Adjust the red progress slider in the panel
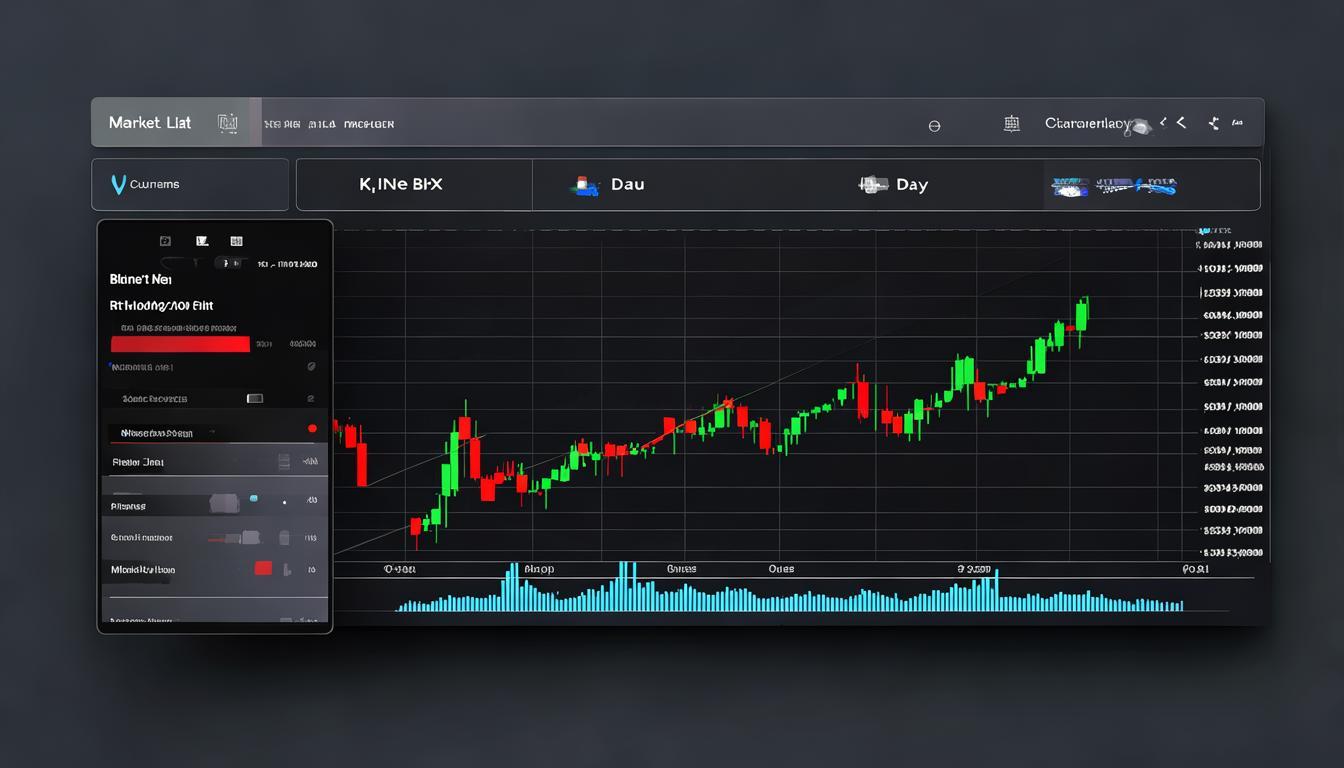1344x768 pixels. point(180,344)
